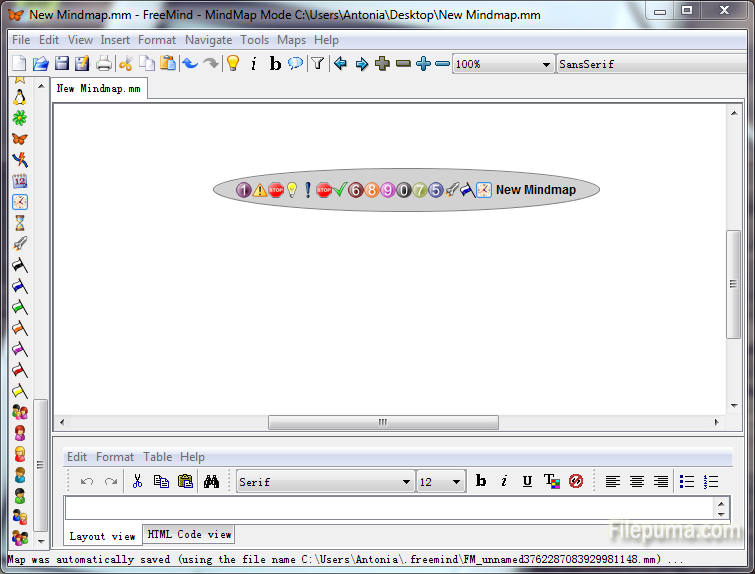Image resolution: width=755 pixels, height=574 pixels.
Task: Open the Navigate menu
Action: click(x=208, y=40)
